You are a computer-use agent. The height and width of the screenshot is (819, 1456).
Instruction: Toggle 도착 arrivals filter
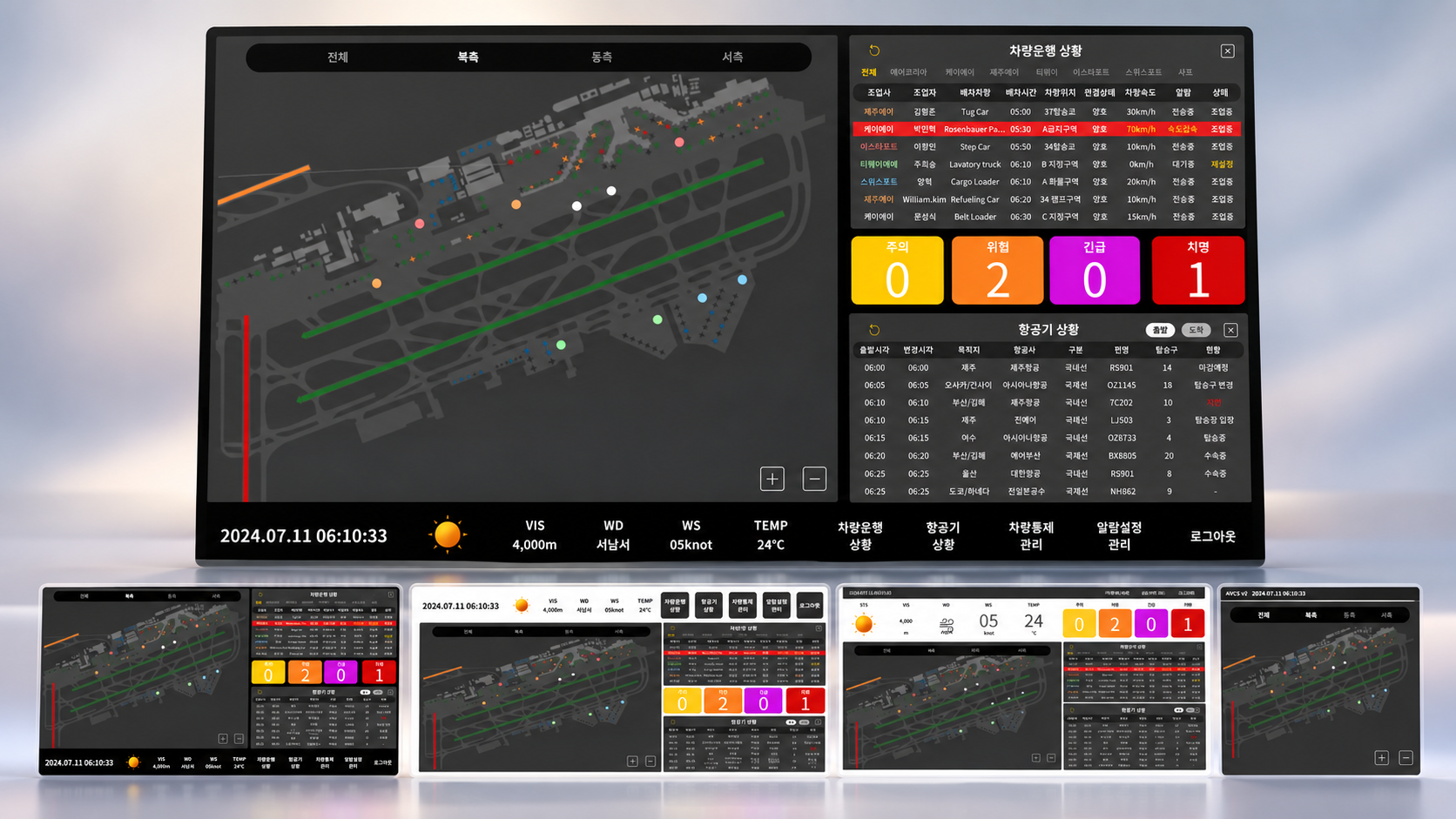pos(1196,330)
